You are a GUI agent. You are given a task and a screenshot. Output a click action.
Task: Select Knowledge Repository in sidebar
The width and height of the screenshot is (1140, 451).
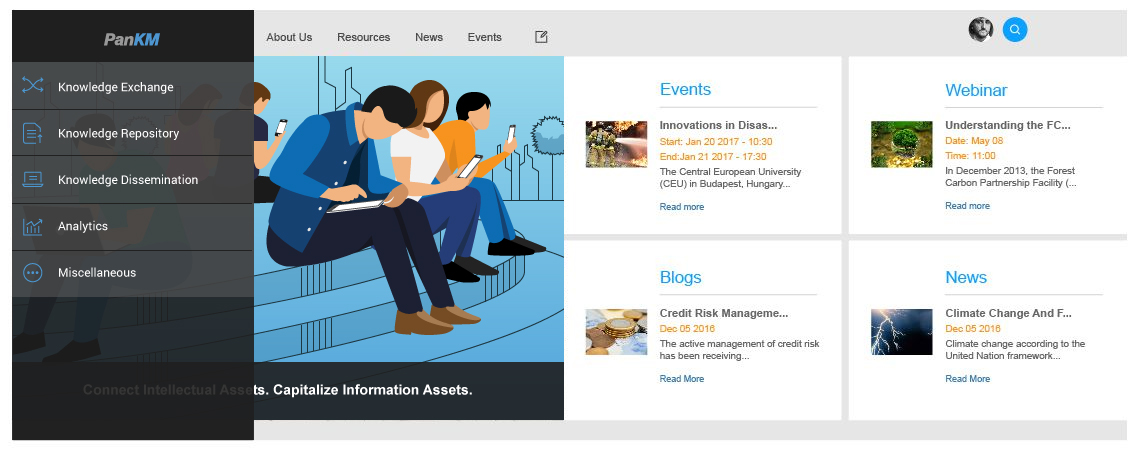coord(133,133)
